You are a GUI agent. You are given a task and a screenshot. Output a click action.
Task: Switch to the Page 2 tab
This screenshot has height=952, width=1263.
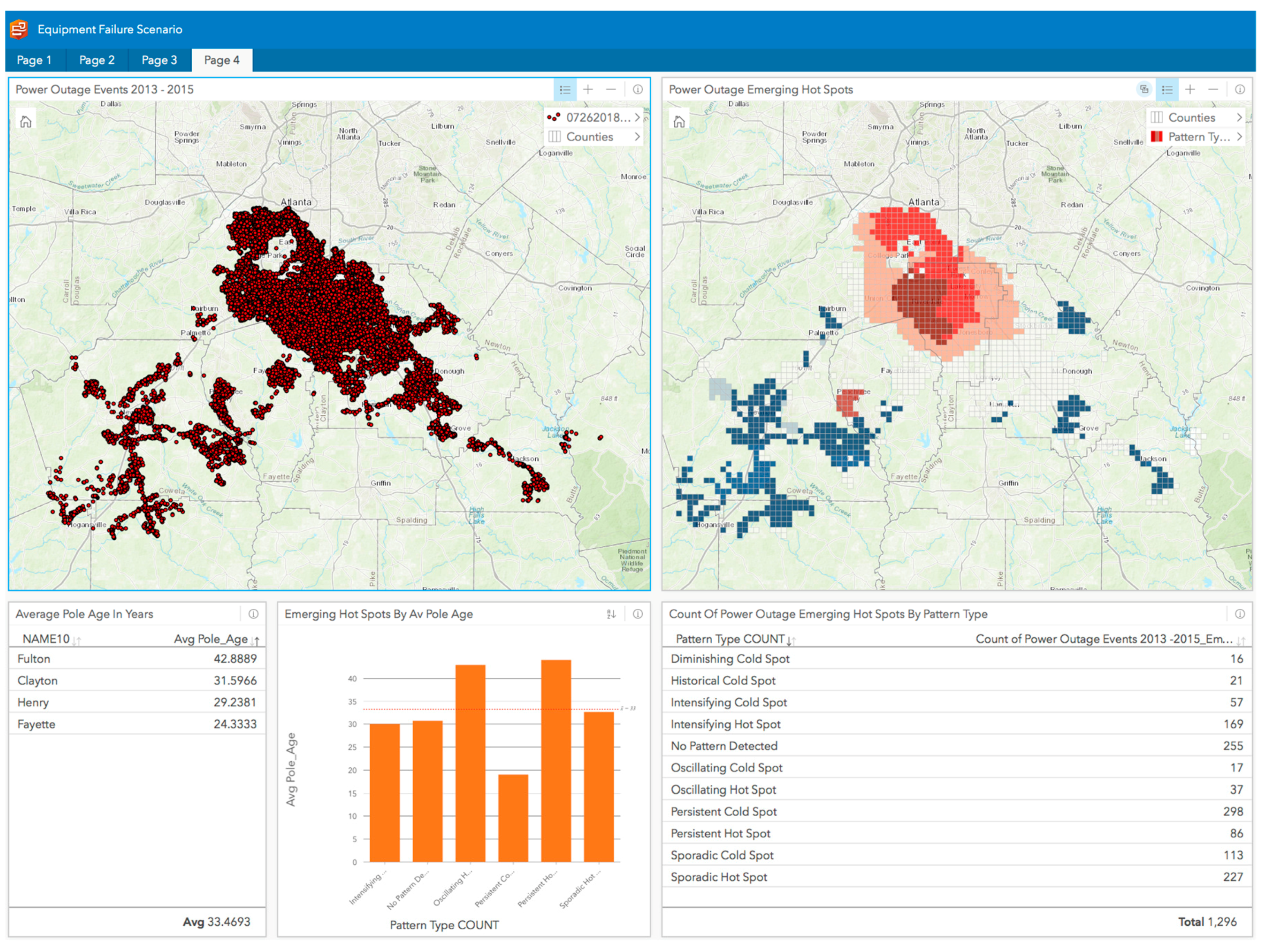click(x=97, y=60)
